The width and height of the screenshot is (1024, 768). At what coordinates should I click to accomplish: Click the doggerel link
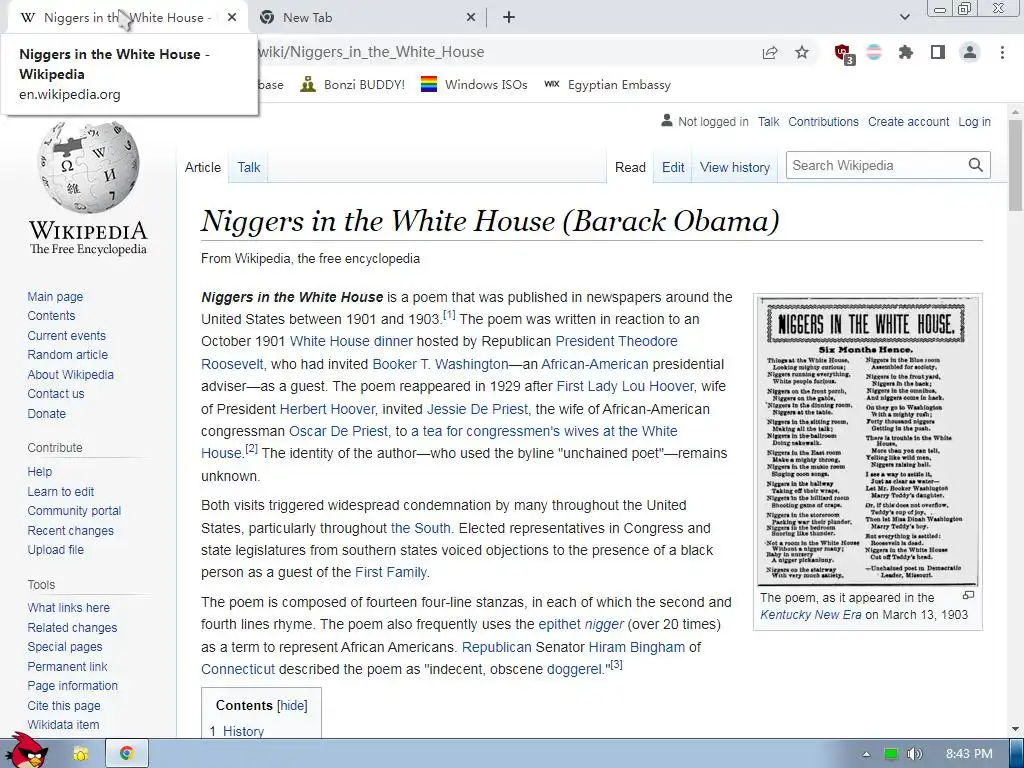pyautogui.click(x=576, y=669)
